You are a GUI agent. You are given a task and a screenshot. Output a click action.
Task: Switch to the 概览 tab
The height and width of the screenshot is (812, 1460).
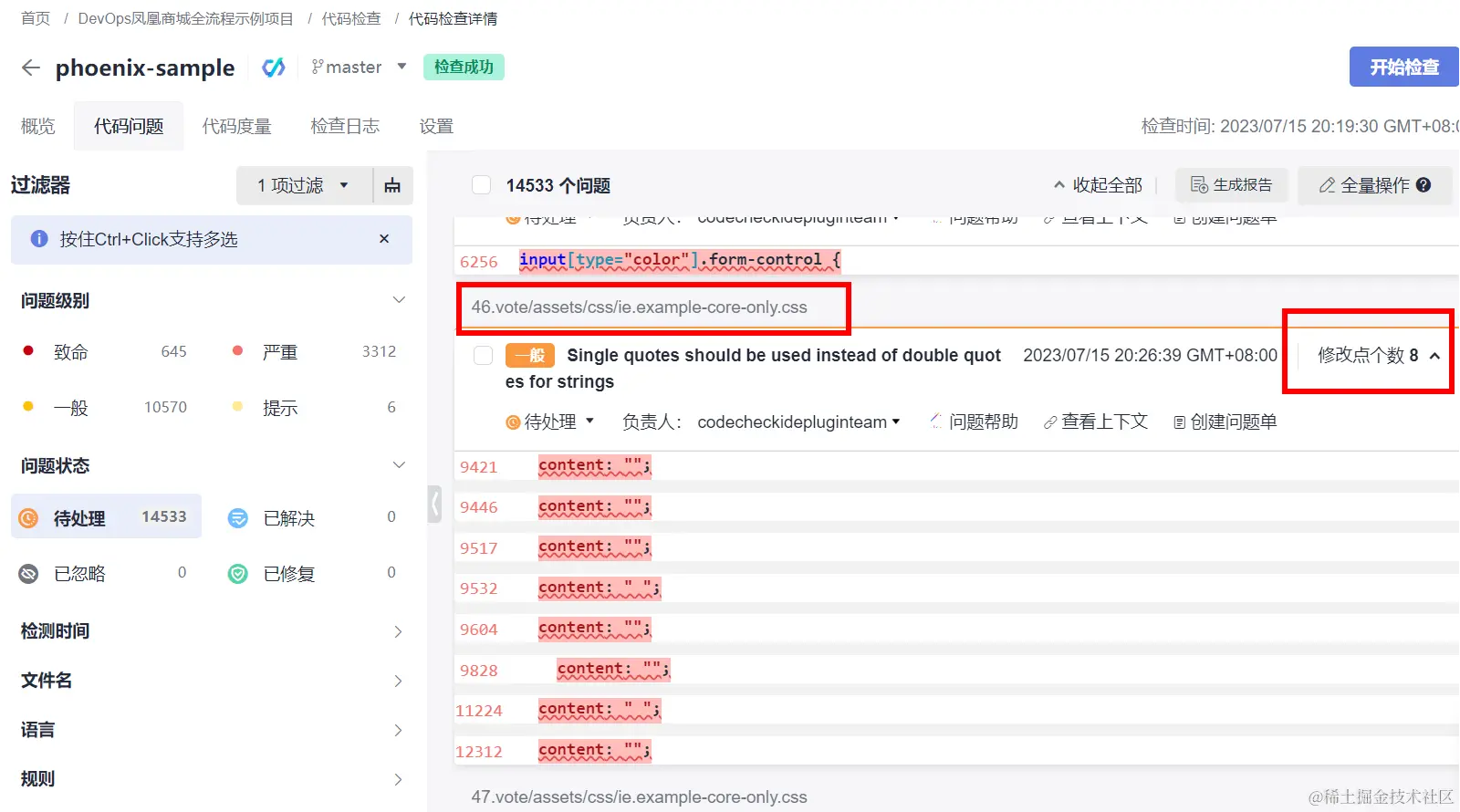click(x=38, y=126)
